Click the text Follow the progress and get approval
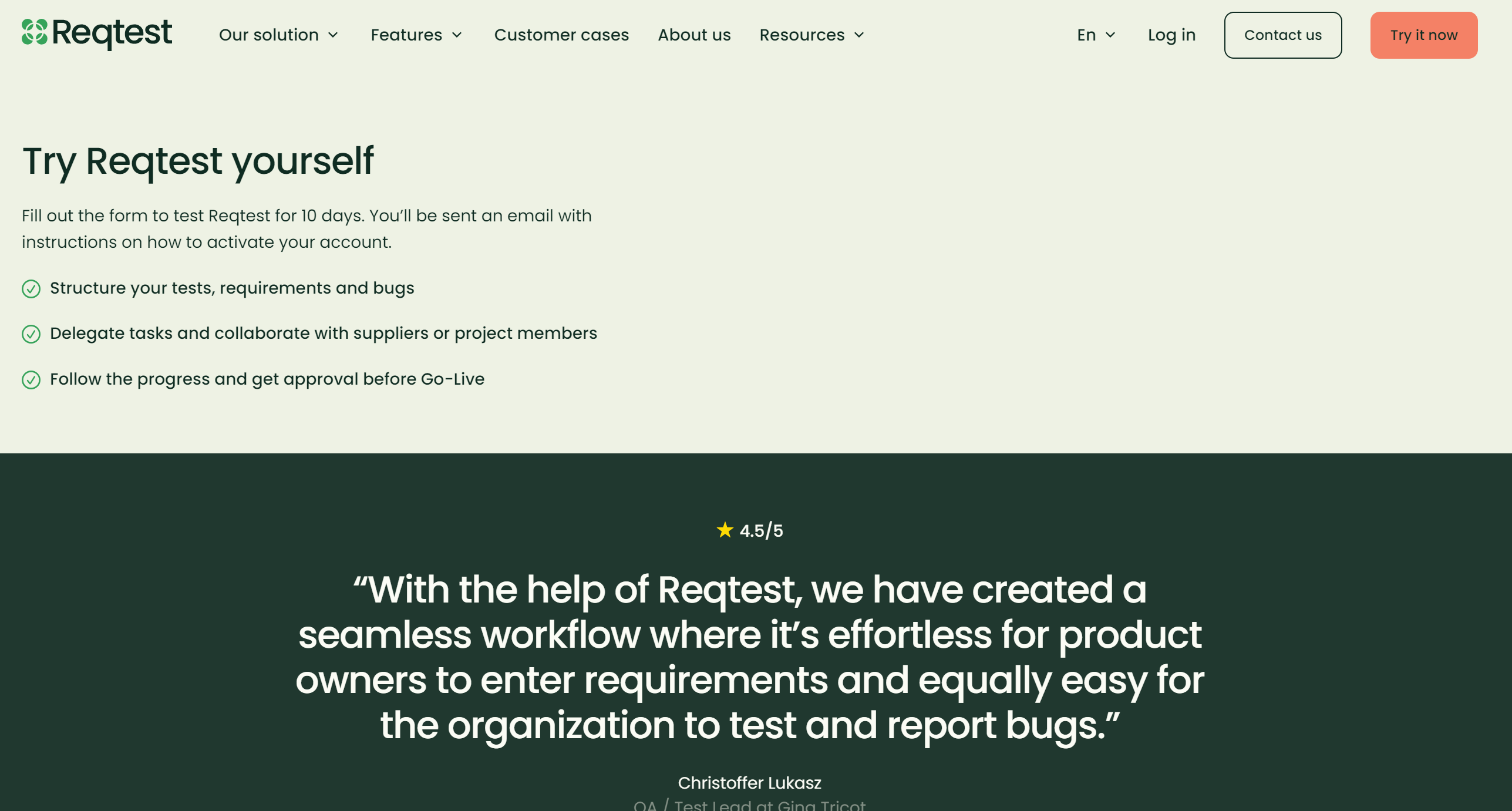This screenshot has width=1512, height=811. point(267,379)
